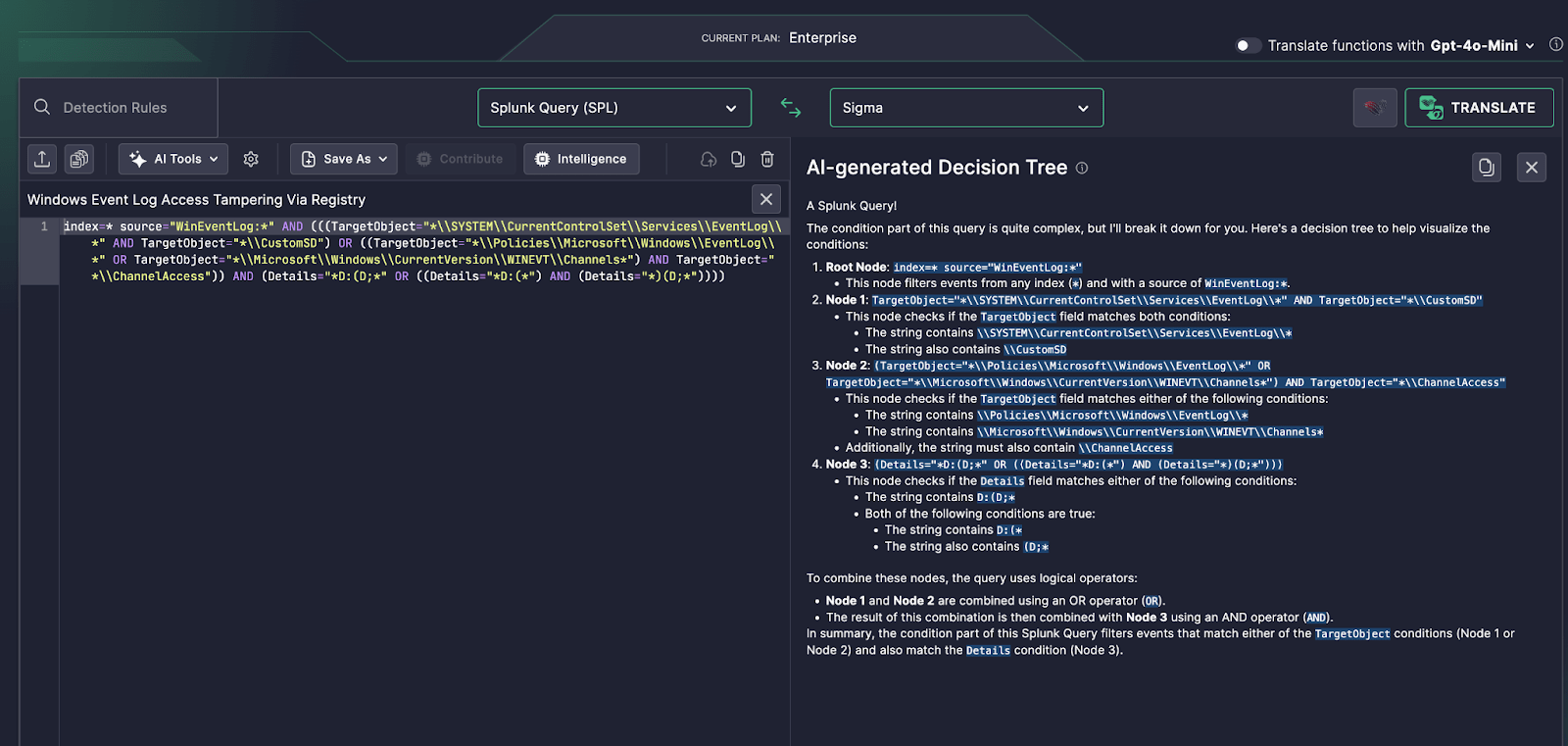Image resolution: width=1568 pixels, height=746 pixels.
Task: Click the Intelligence button
Action: click(x=581, y=159)
